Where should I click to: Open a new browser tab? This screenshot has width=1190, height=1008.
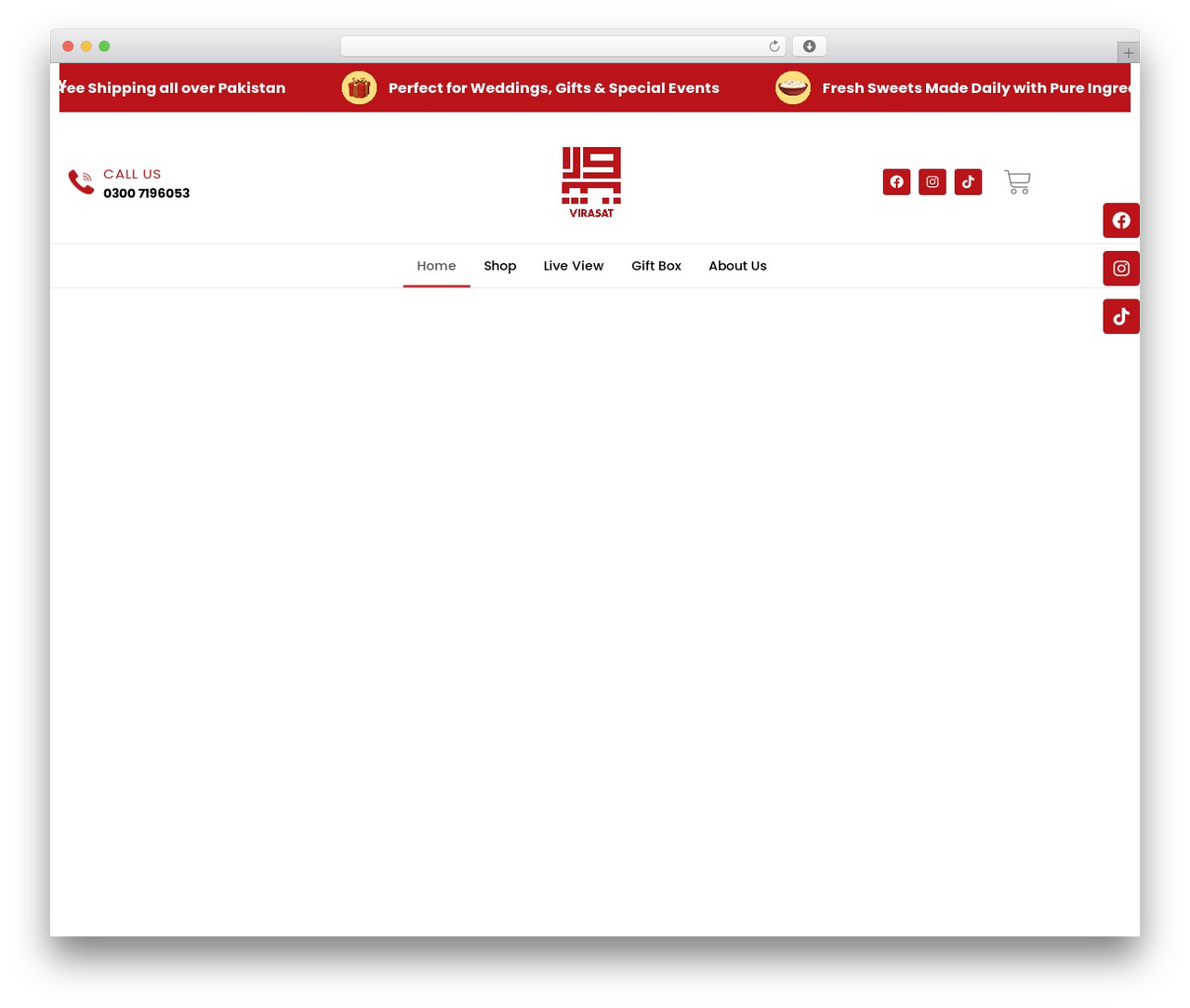pyautogui.click(x=1129, y=53)
